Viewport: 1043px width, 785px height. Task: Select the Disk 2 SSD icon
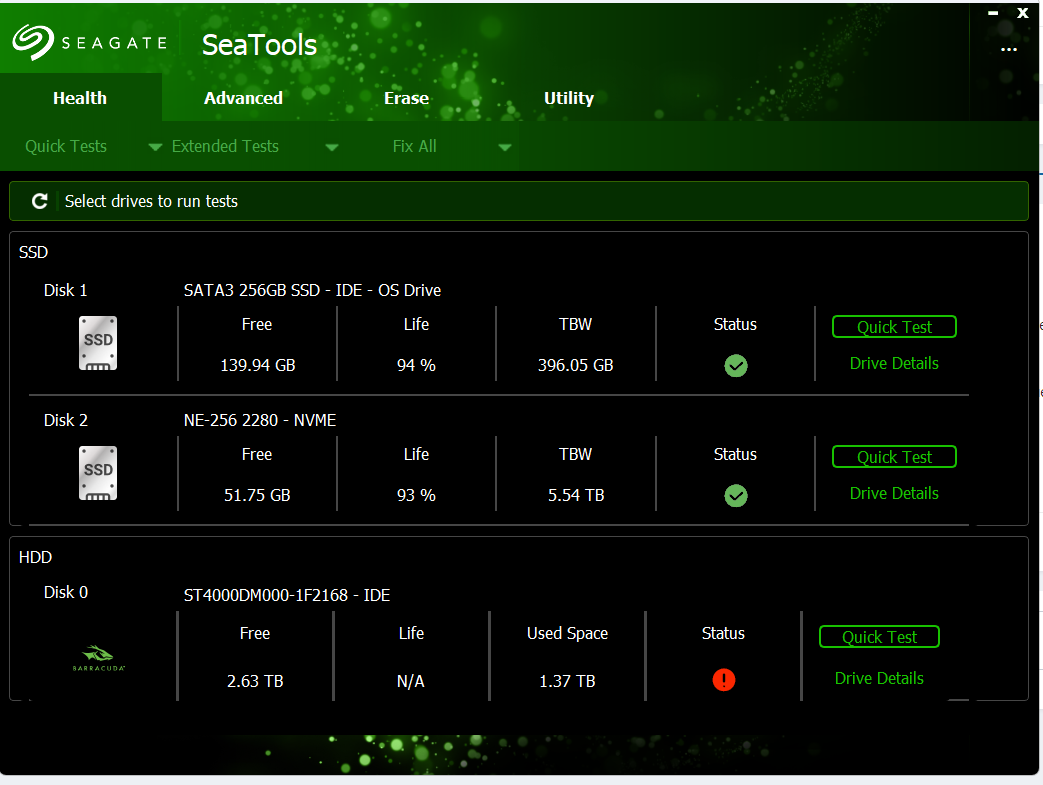[98, 473]
